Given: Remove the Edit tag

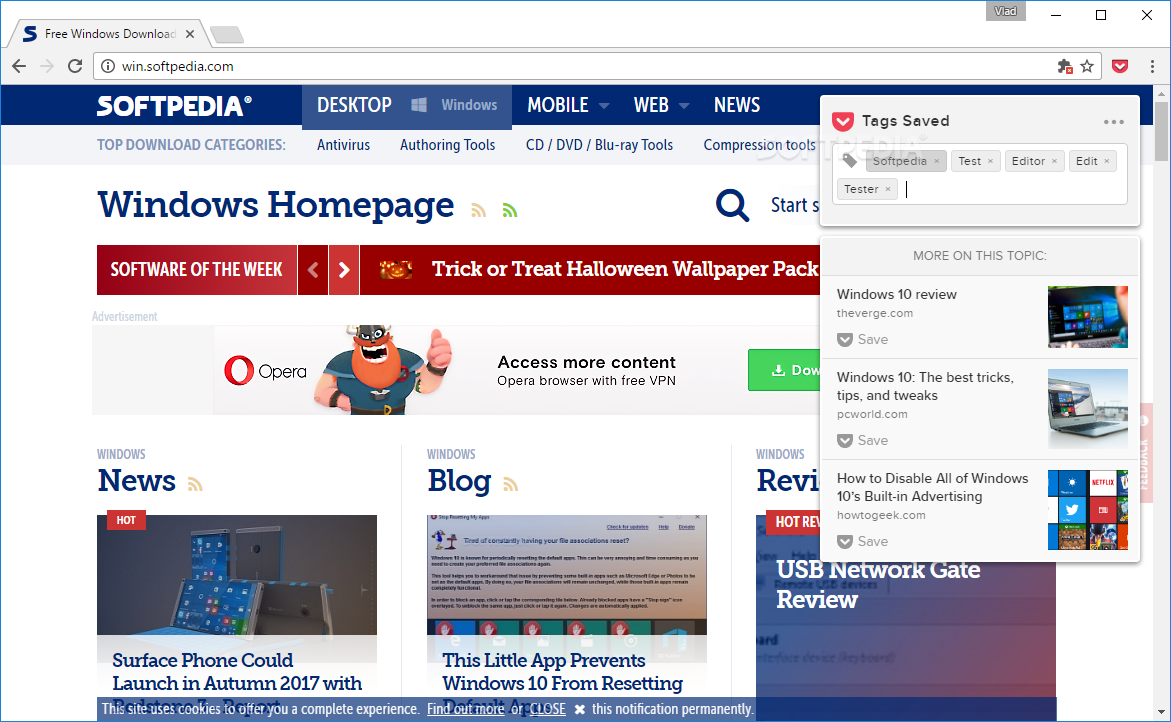Looking at the screenshot, I should pos(1107,161).
